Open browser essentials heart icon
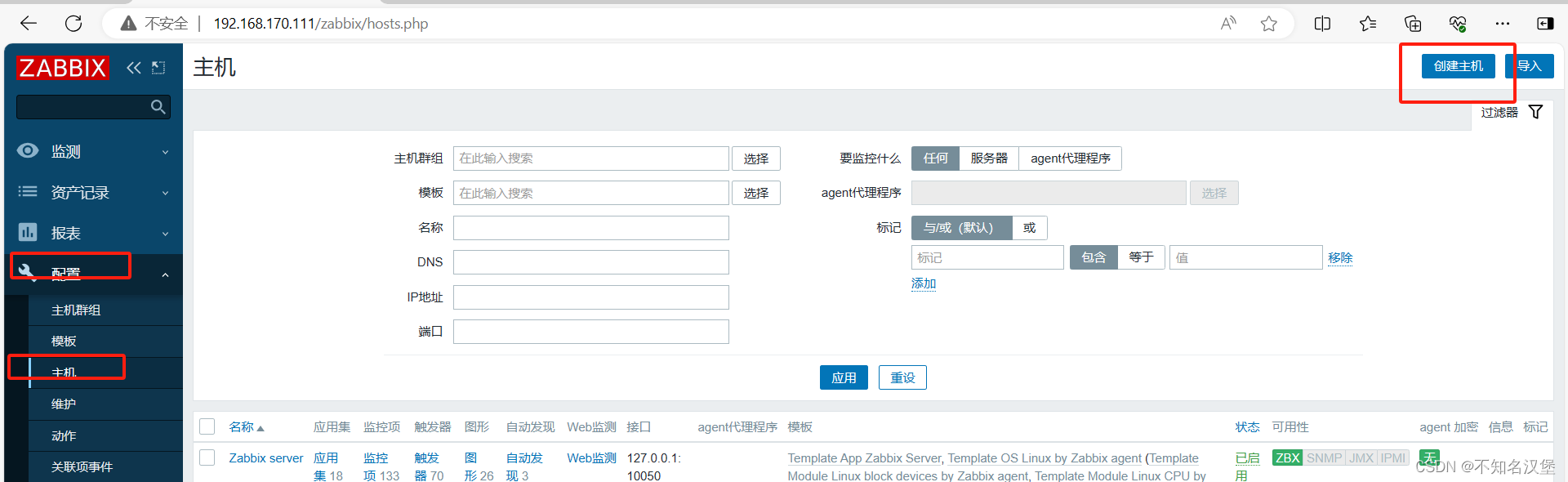The width and height of the screenshot is (1568, 482). click(x=1458, y=24)
